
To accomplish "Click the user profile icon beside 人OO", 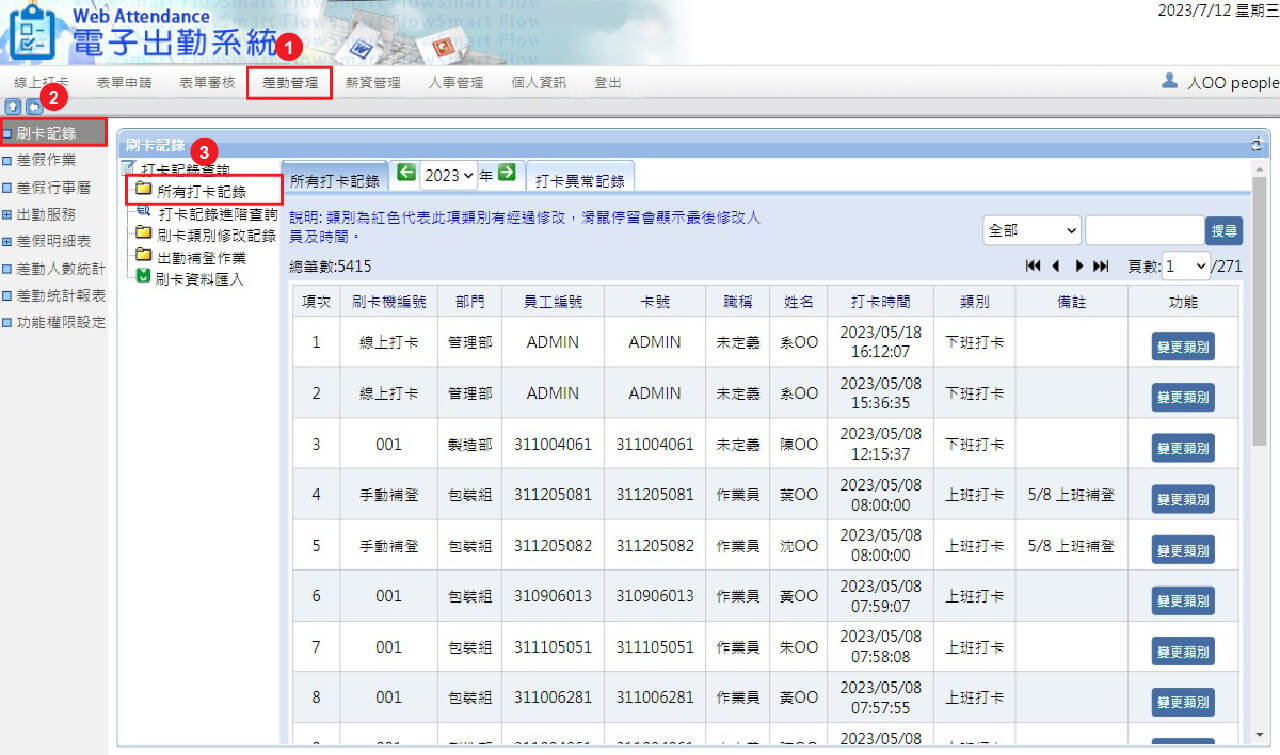I will [1169, 81].
